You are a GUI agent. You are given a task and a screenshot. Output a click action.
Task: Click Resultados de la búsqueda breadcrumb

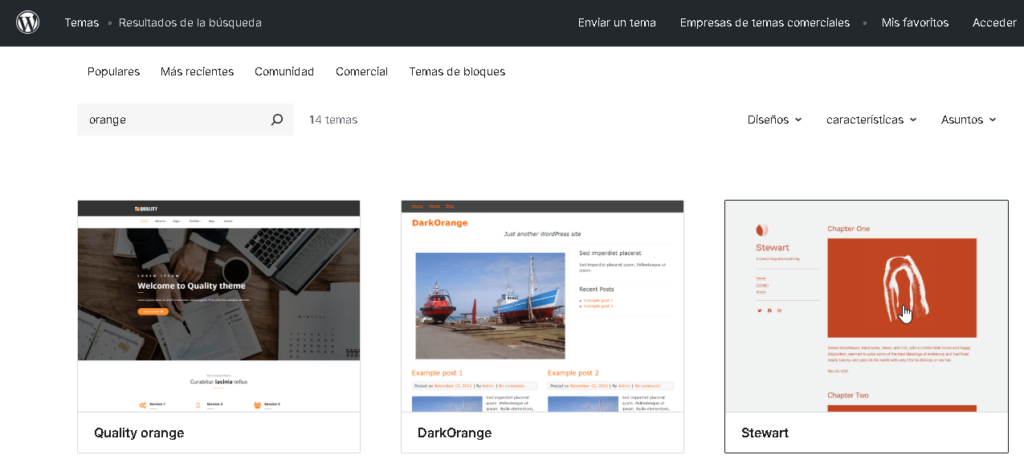190,23
